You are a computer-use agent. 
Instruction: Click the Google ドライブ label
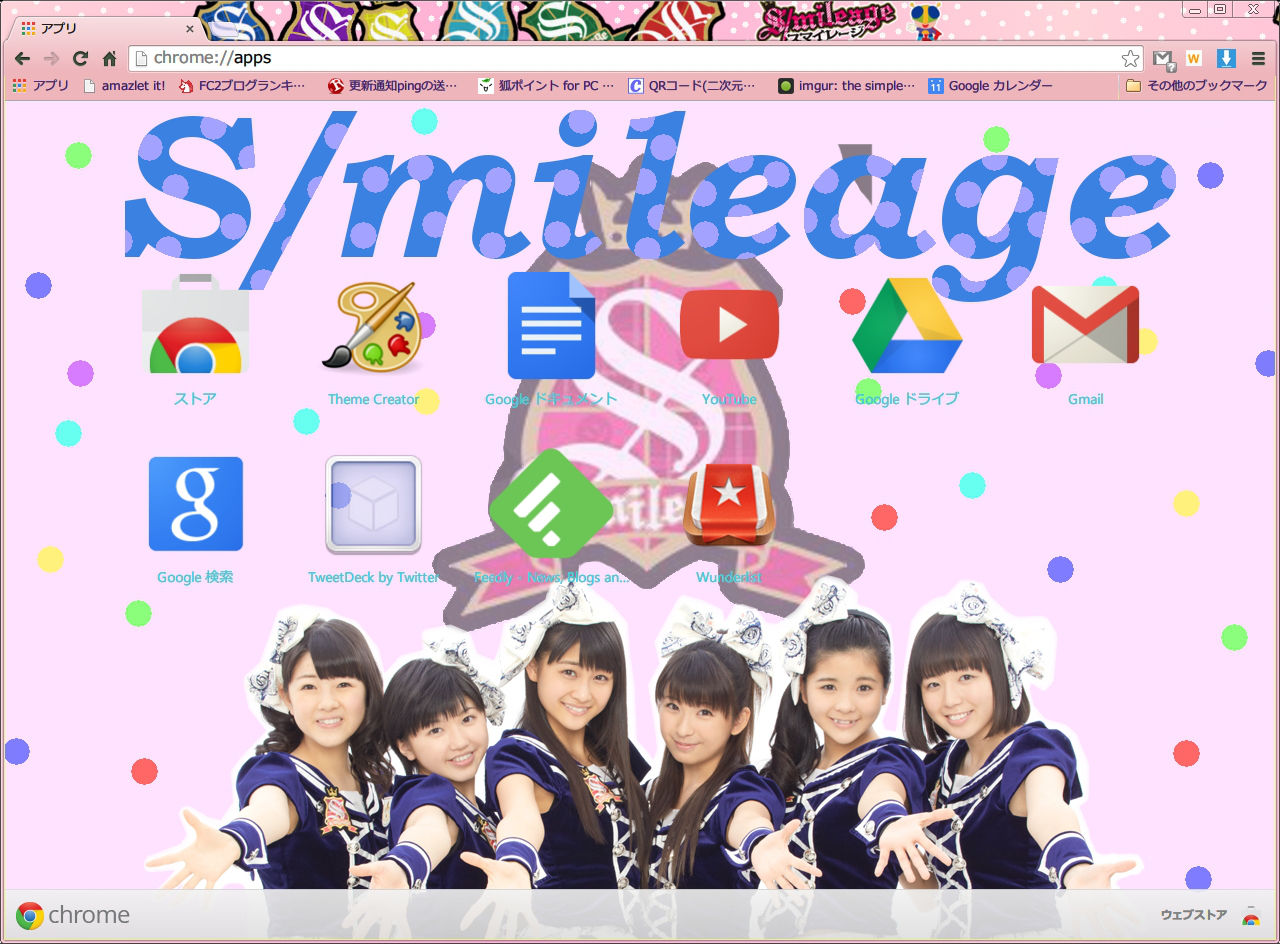pos(907,399)
